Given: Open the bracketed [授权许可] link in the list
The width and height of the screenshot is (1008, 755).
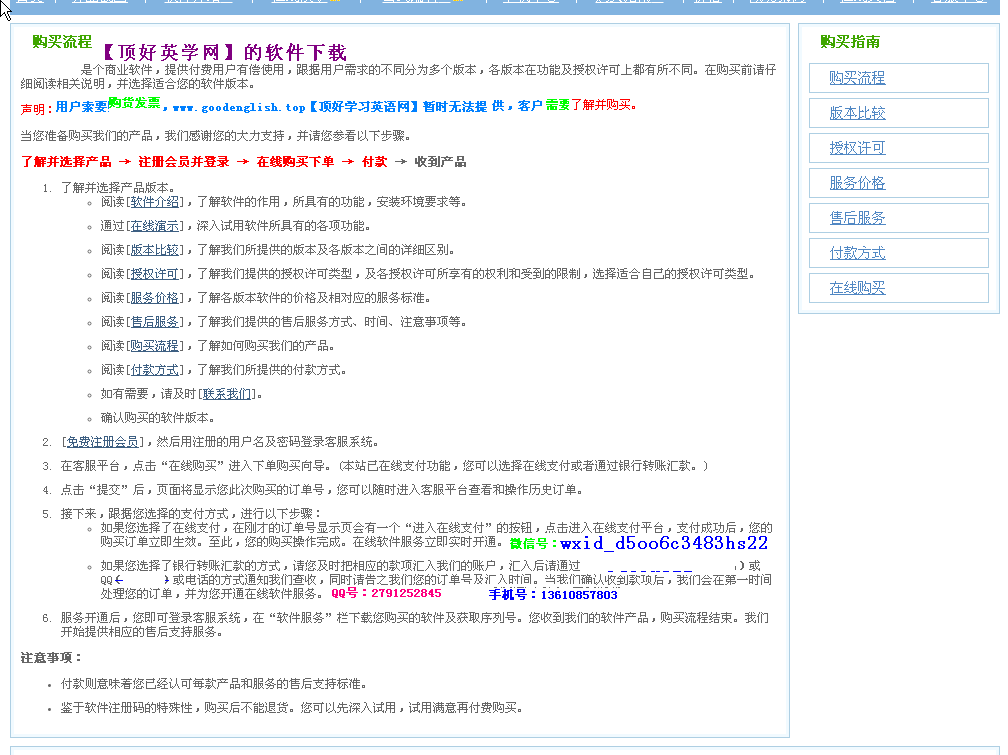Looking at the screenshot, I should [x=155, y=274].
